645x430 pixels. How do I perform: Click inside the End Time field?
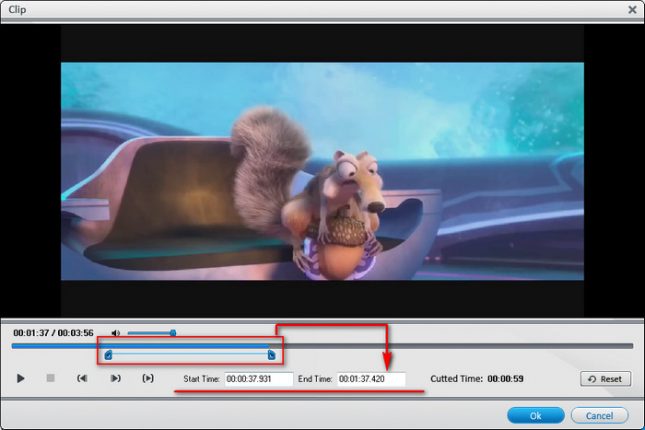tap(370, 380)
